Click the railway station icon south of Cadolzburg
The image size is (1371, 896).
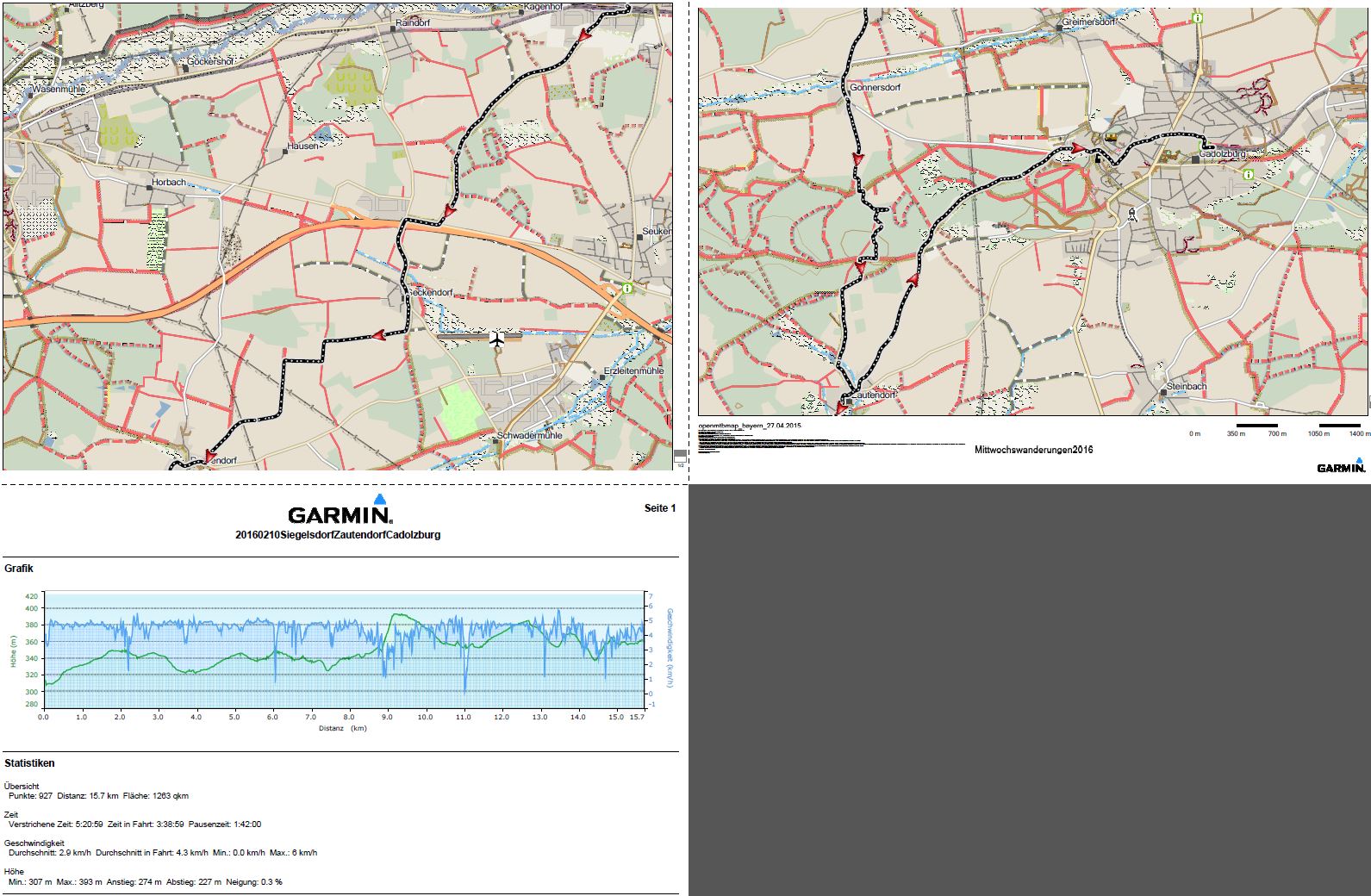click(x=1132, y=214)
